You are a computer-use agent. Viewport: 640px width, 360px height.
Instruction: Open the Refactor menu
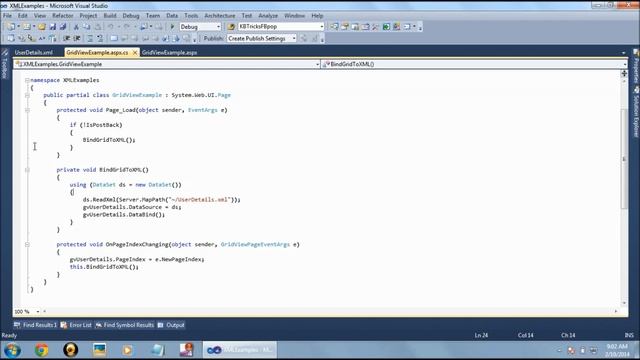(x=62, y=16)
